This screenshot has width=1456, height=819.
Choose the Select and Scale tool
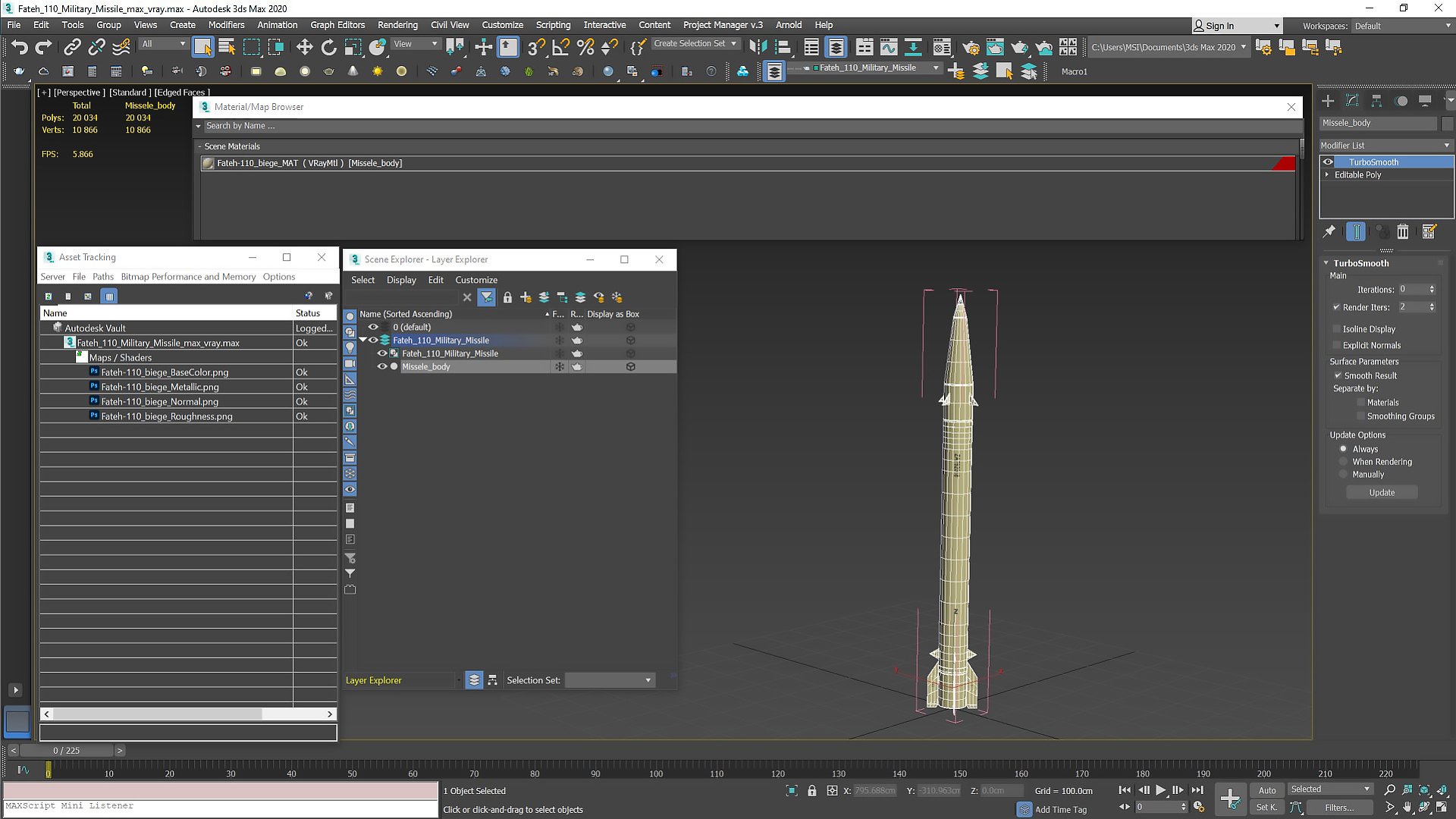point(353,47)
